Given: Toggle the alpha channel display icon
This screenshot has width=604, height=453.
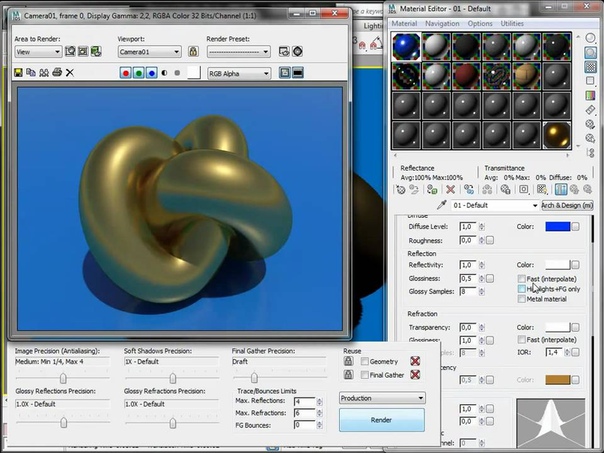Looking at the screenshot, I should (x=164, y=73).
